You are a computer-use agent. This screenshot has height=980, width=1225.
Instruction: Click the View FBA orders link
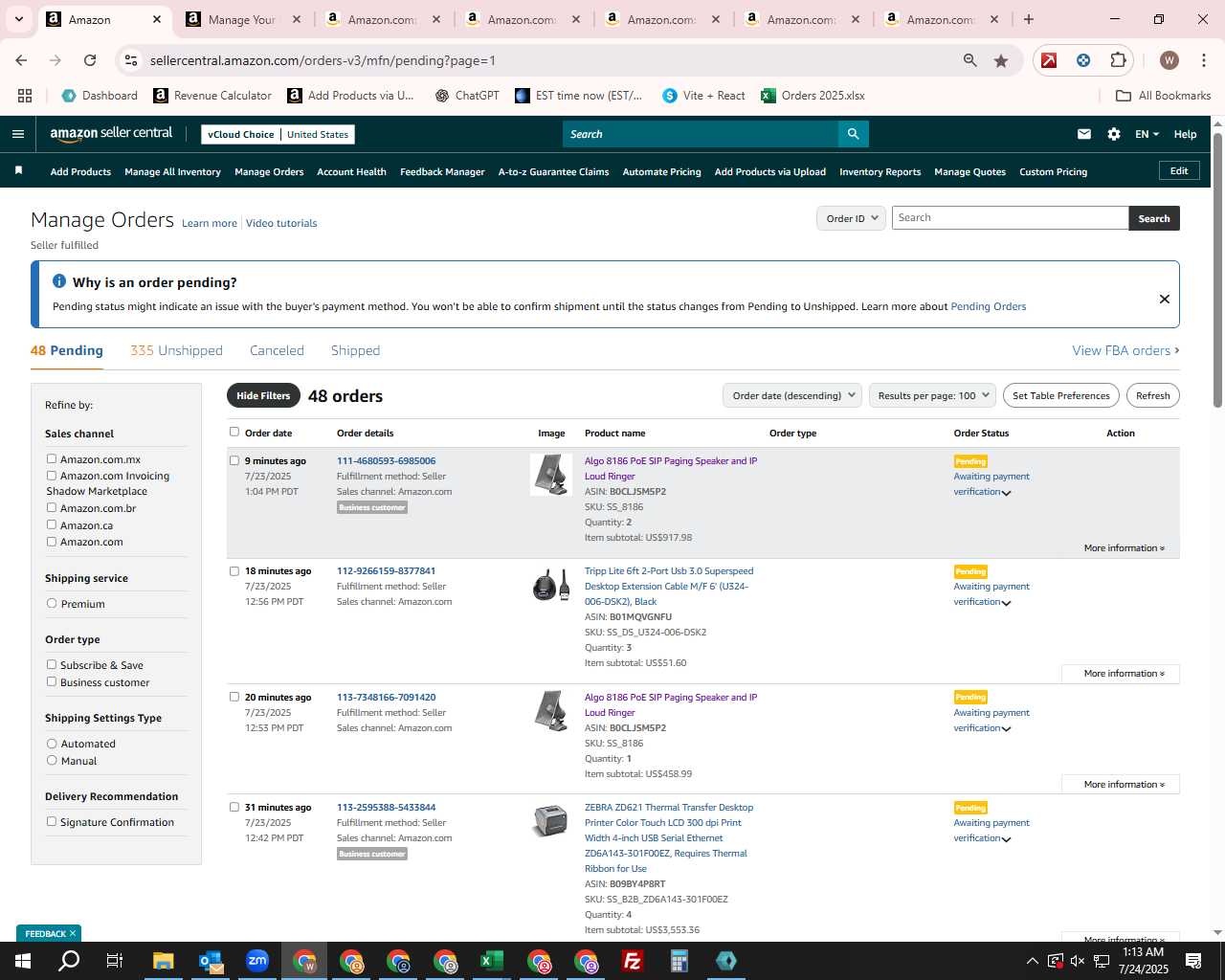1125,350
